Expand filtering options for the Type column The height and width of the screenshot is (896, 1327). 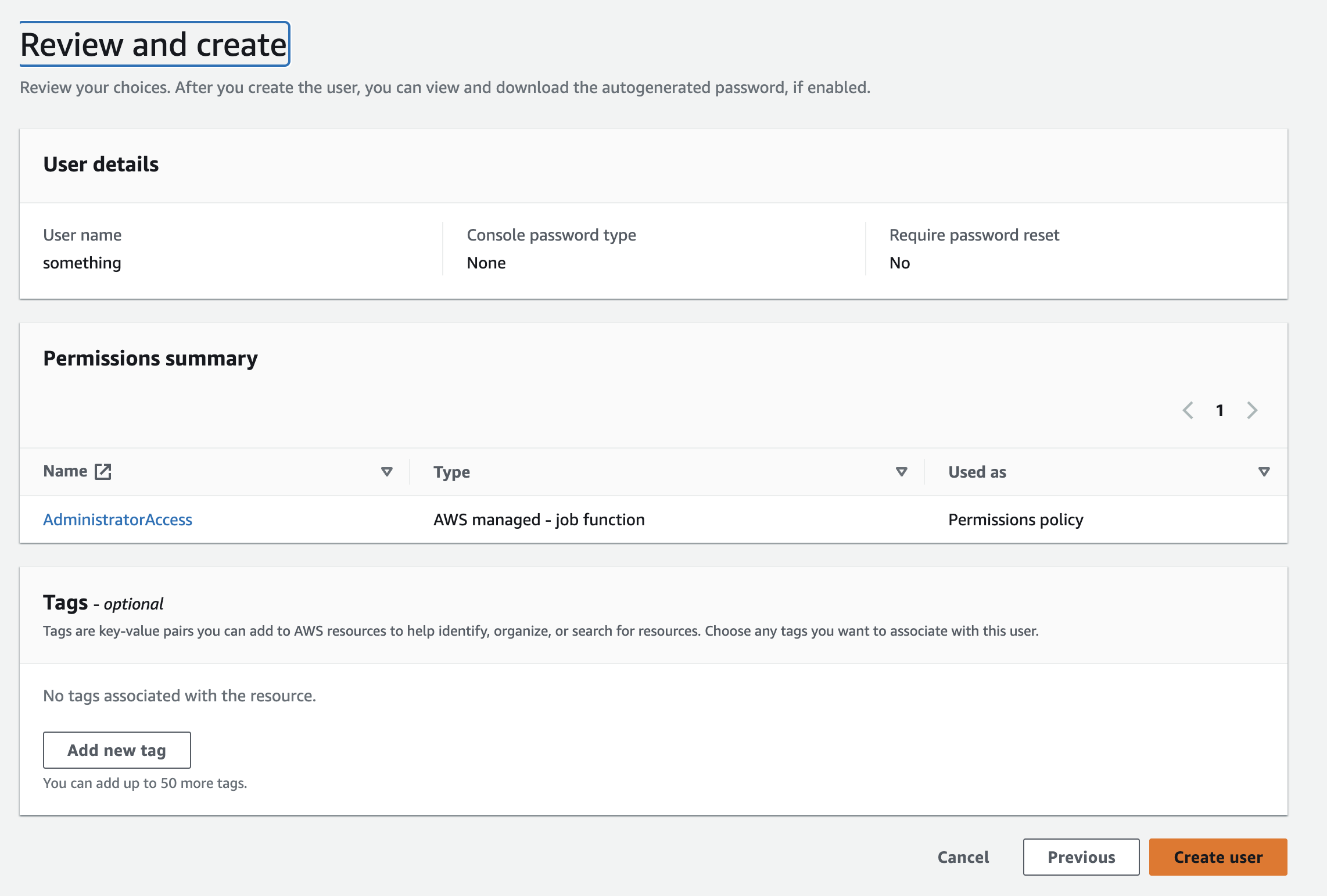click(x=900, y=472)
